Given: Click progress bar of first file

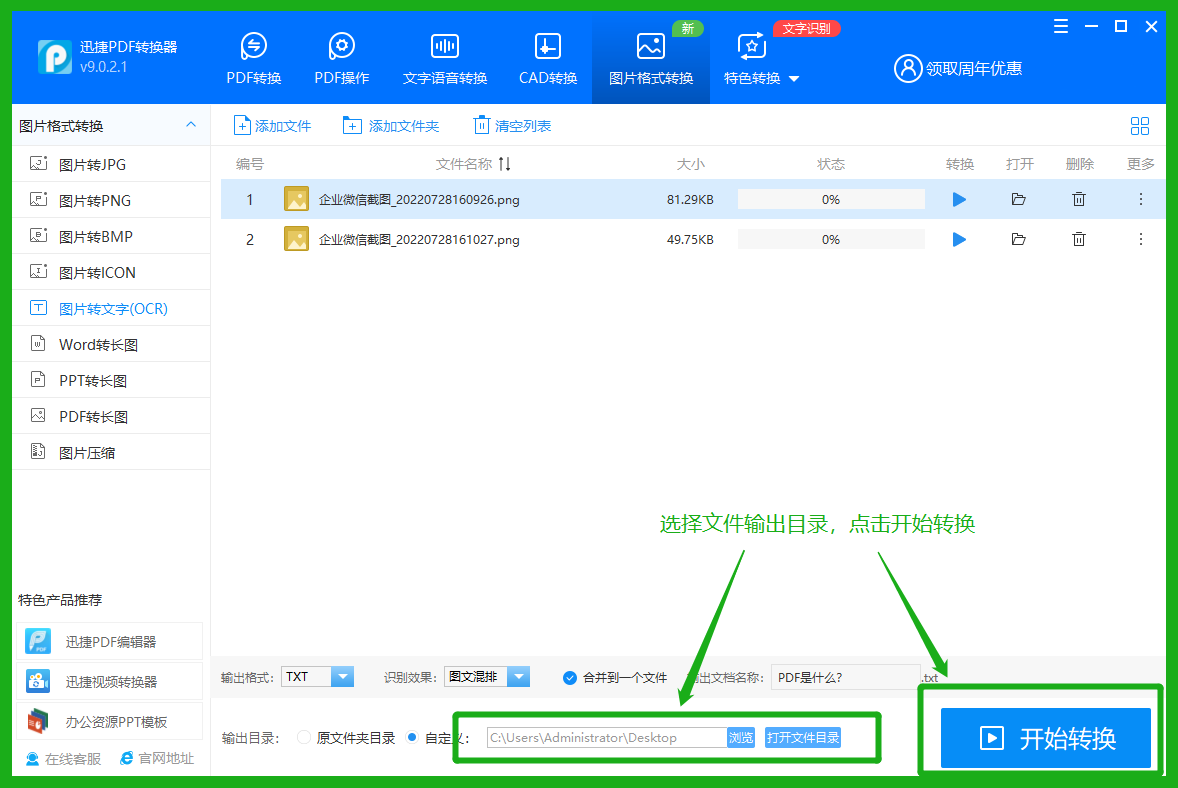Looking at the screenshot, I should [x=831, y=199].
